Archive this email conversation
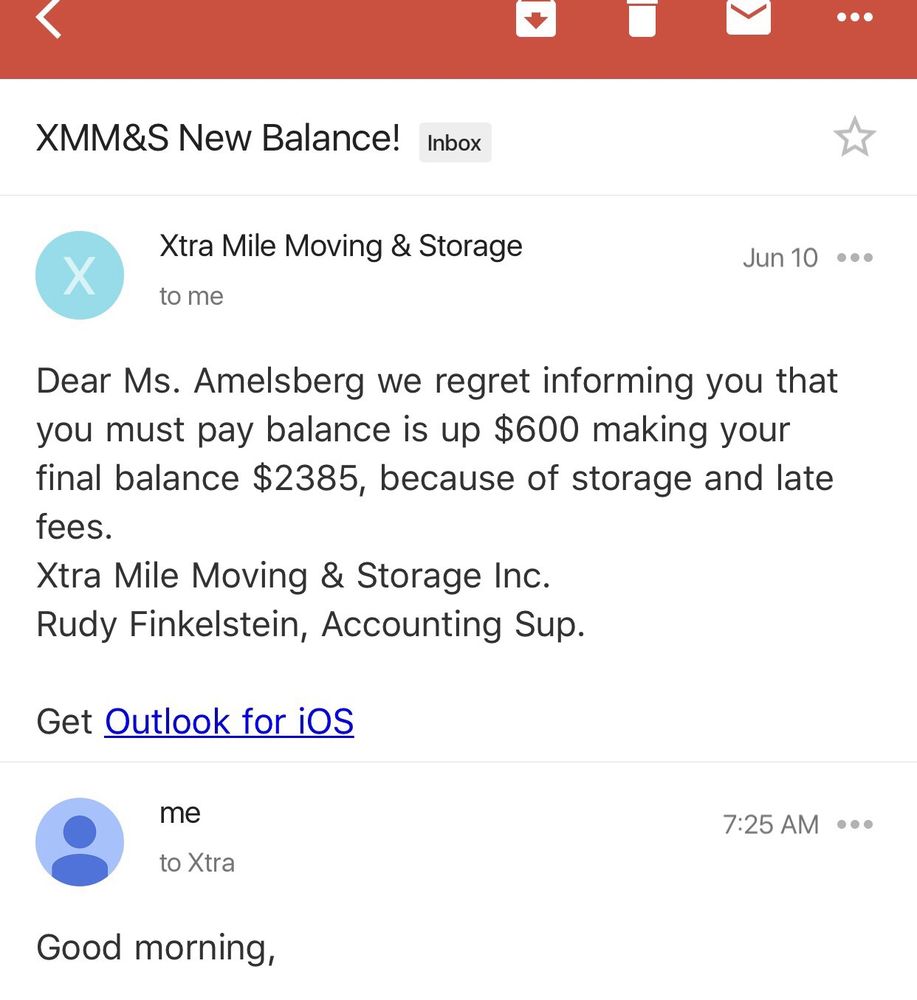Viewport: 917px width, 1000px height. [x=535, y=16]
